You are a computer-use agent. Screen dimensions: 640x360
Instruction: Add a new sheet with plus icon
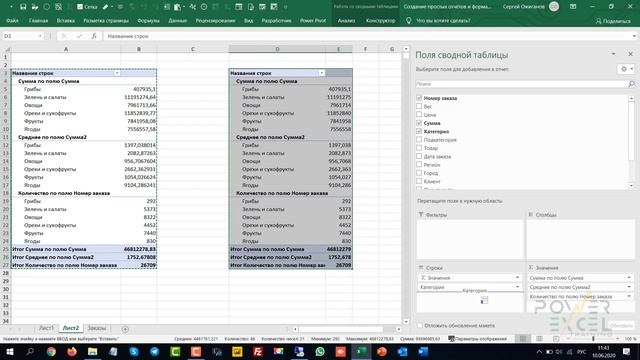tap(125, 329)
